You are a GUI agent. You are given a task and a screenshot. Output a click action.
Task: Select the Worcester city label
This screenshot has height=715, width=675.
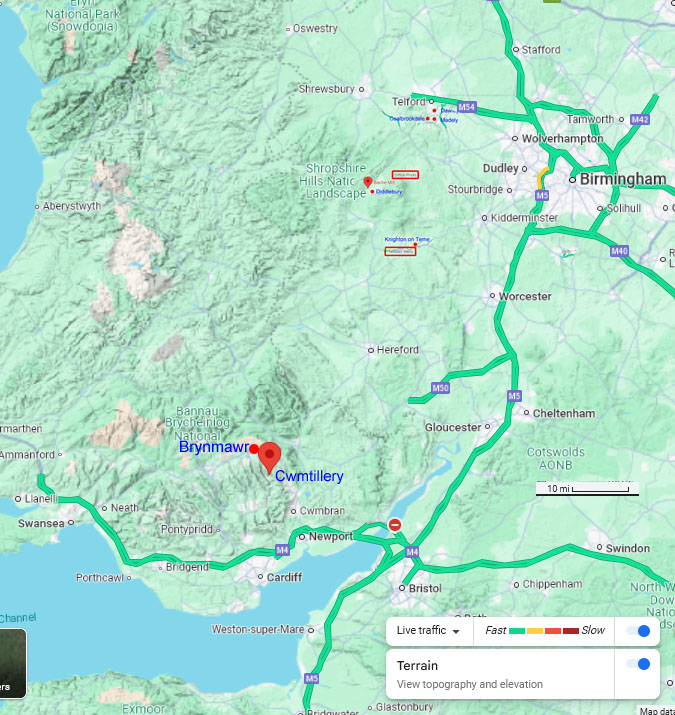(x=525, y=296)
